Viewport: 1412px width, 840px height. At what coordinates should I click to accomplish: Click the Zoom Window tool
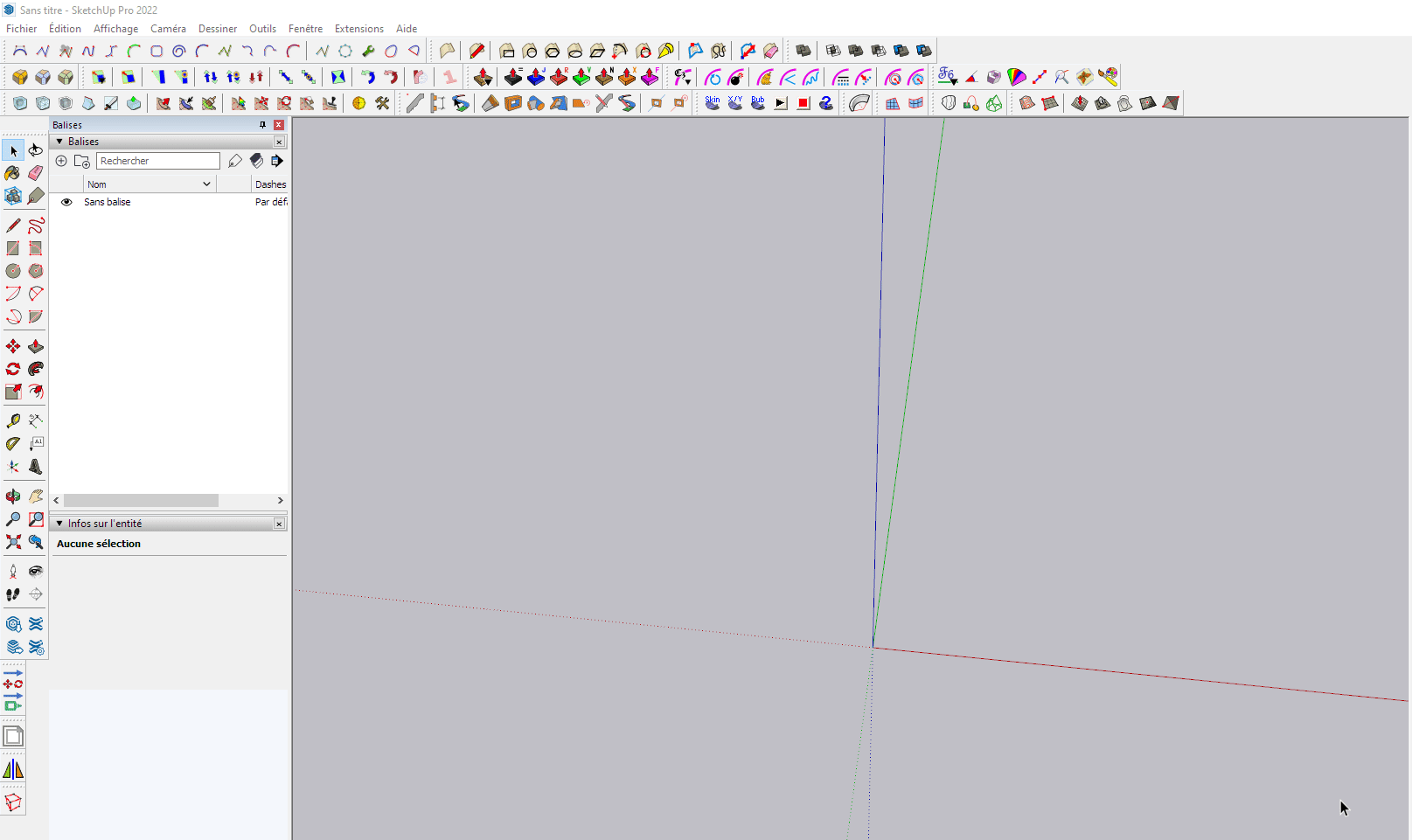[36, 519]
